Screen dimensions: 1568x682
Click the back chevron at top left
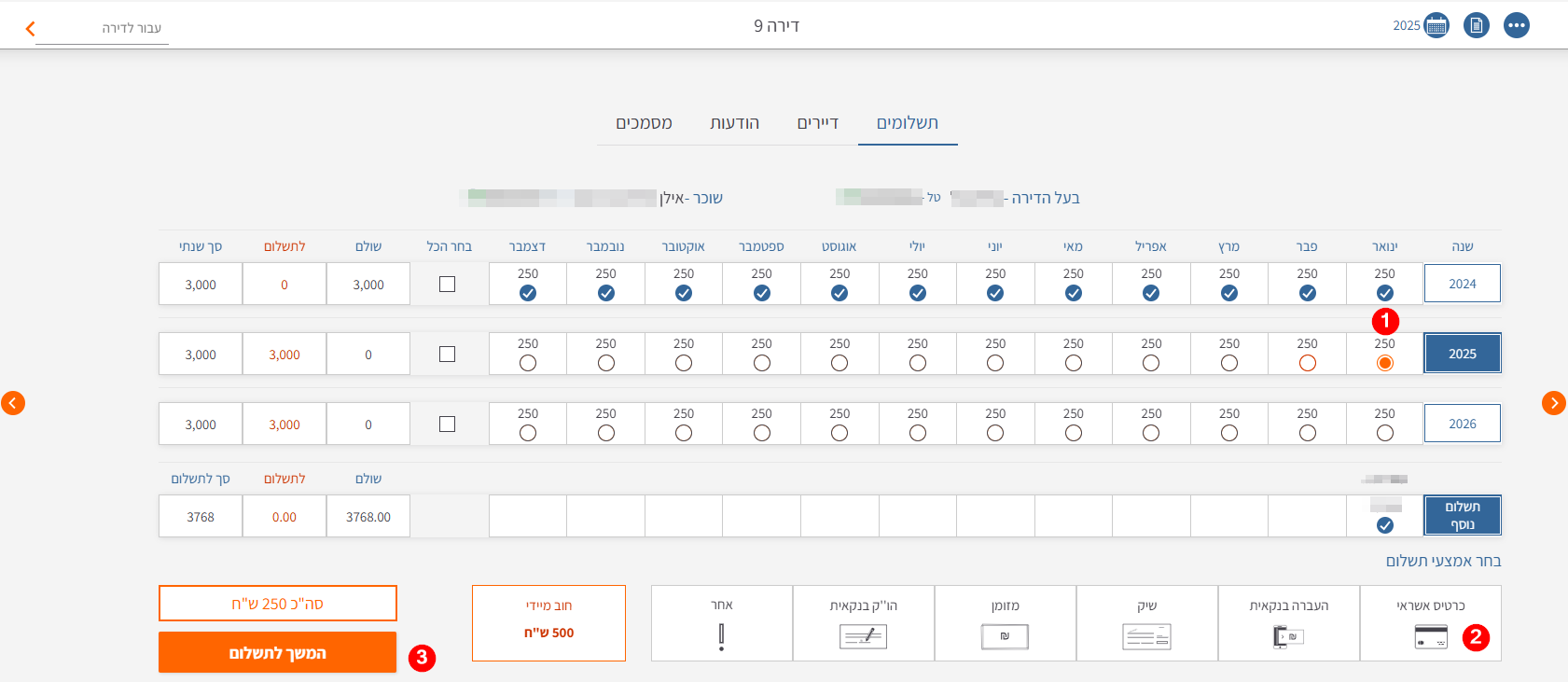(x=30, y=29)
